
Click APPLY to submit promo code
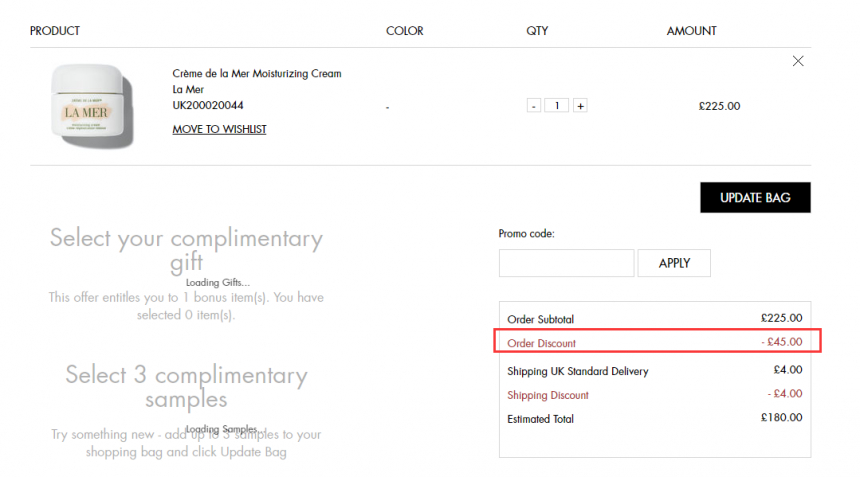[x=674, y=263]
